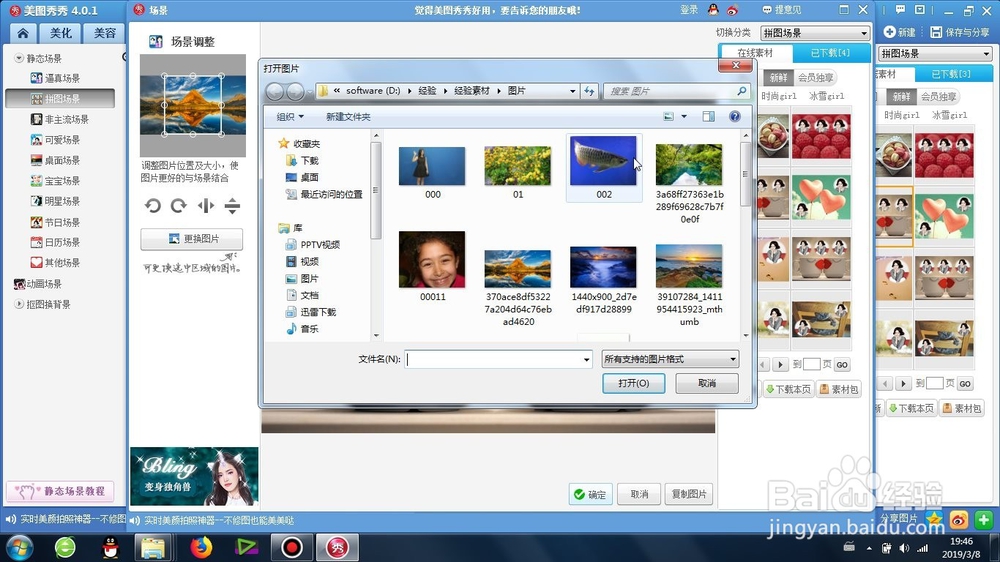This screenshot has height=562, width=1000.
Task: Select 会员独享 material tab
Action: pos(816,77)
